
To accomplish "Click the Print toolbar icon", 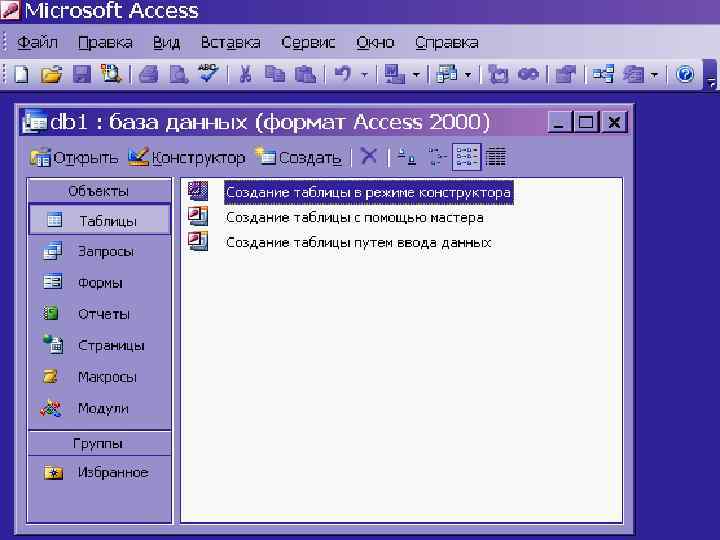I will pos(148,74).
